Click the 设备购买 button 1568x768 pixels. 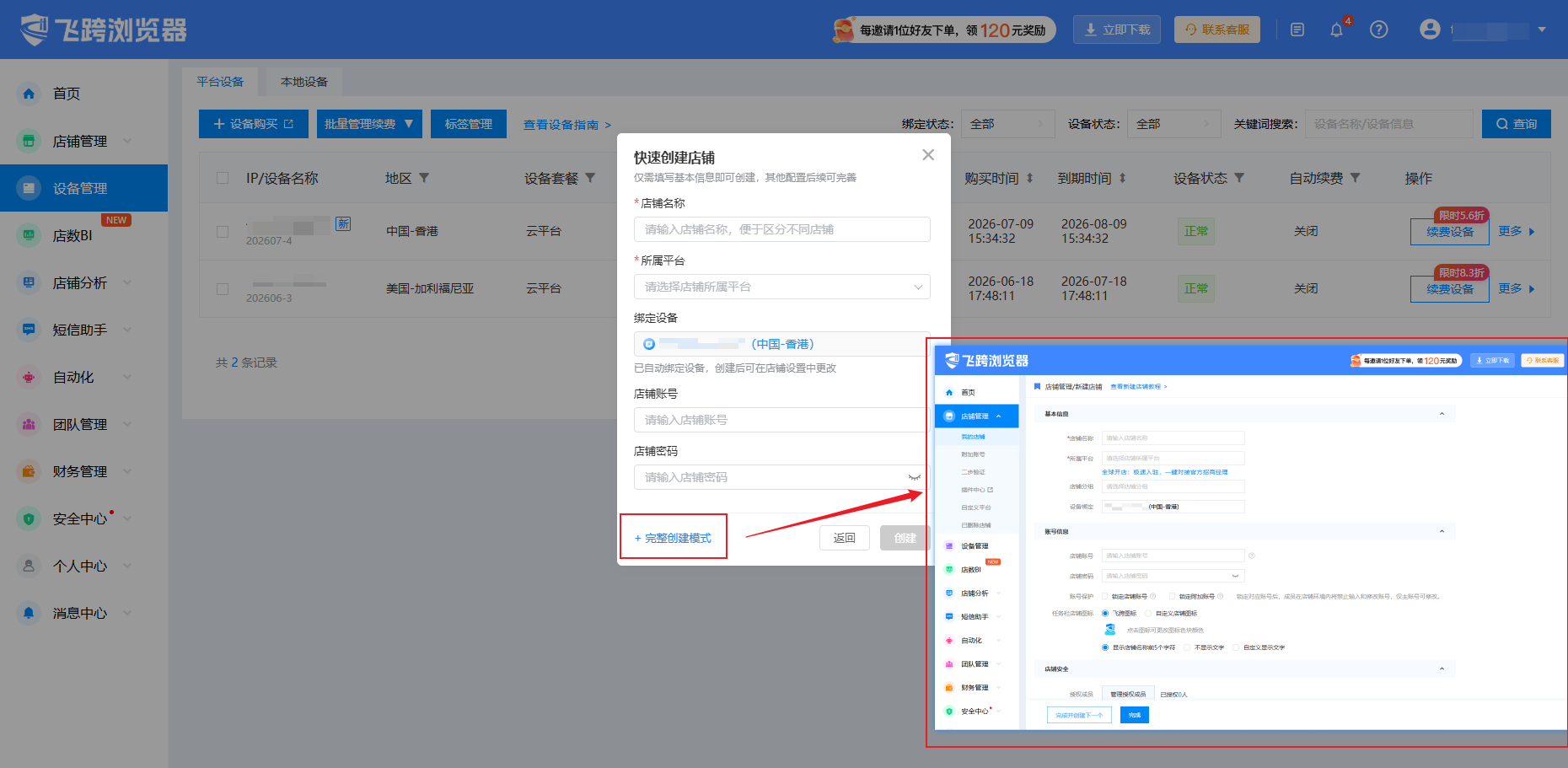pyautogui.click(x=254, y=124)
